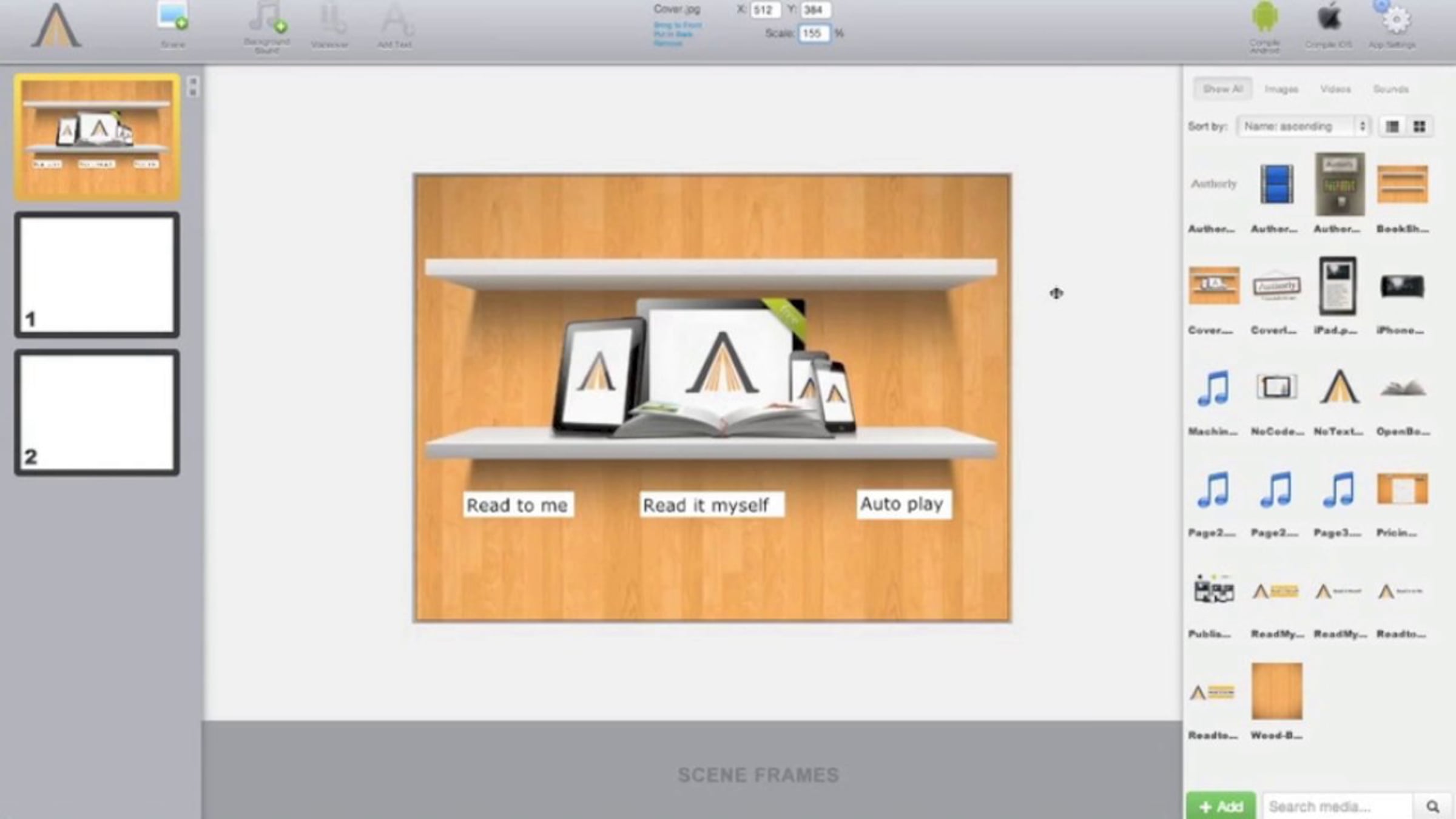
Task: Click the Read it myself button on canvas
Action: pos(711,505)
